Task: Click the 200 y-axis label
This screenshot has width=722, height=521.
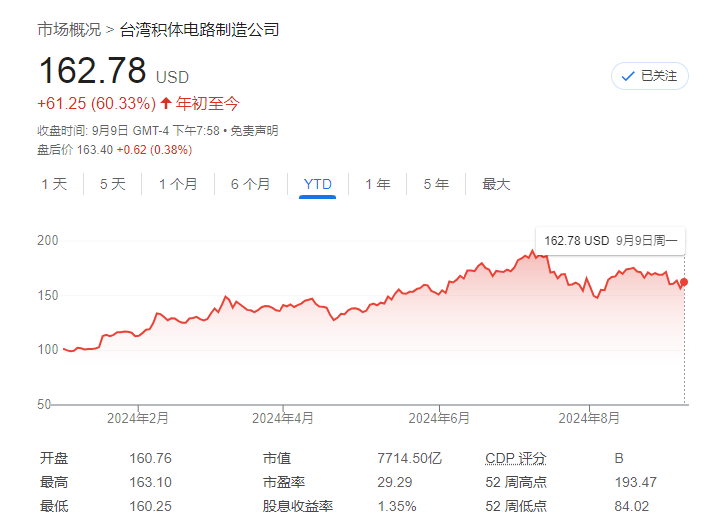Action: pos(48,240)
